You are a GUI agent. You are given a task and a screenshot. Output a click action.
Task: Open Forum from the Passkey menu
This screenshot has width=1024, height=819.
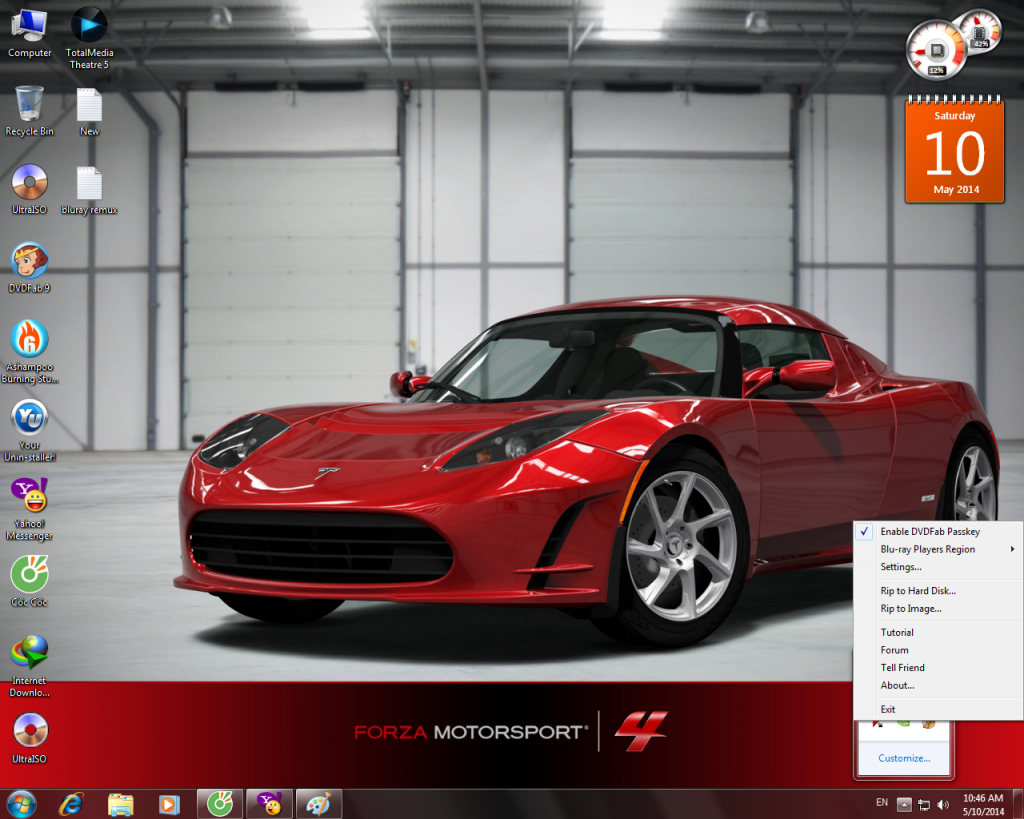click(x=938, y=650)
